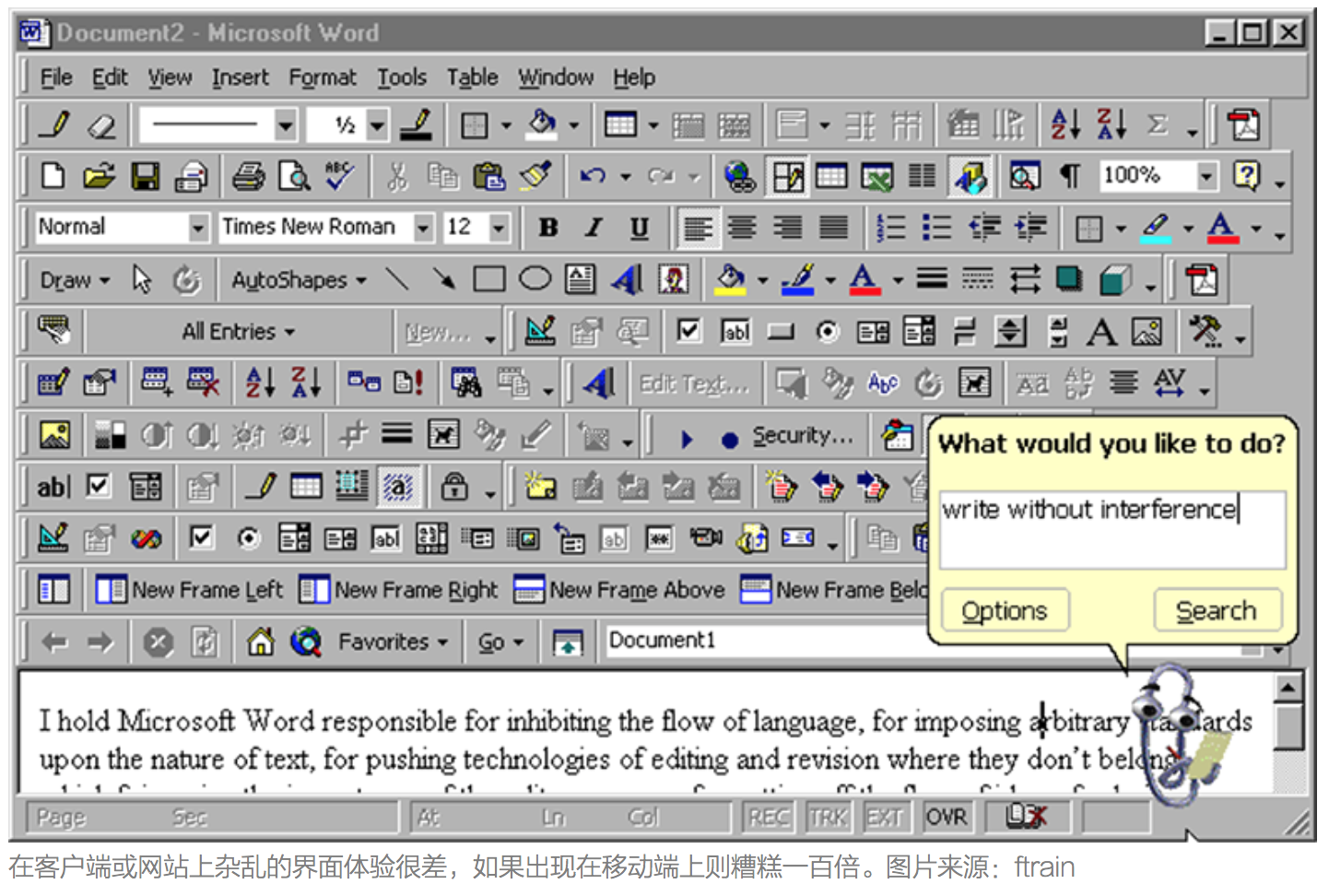
Task: Toggle TRK track changes indicator
Action: (x=828, y=817)
